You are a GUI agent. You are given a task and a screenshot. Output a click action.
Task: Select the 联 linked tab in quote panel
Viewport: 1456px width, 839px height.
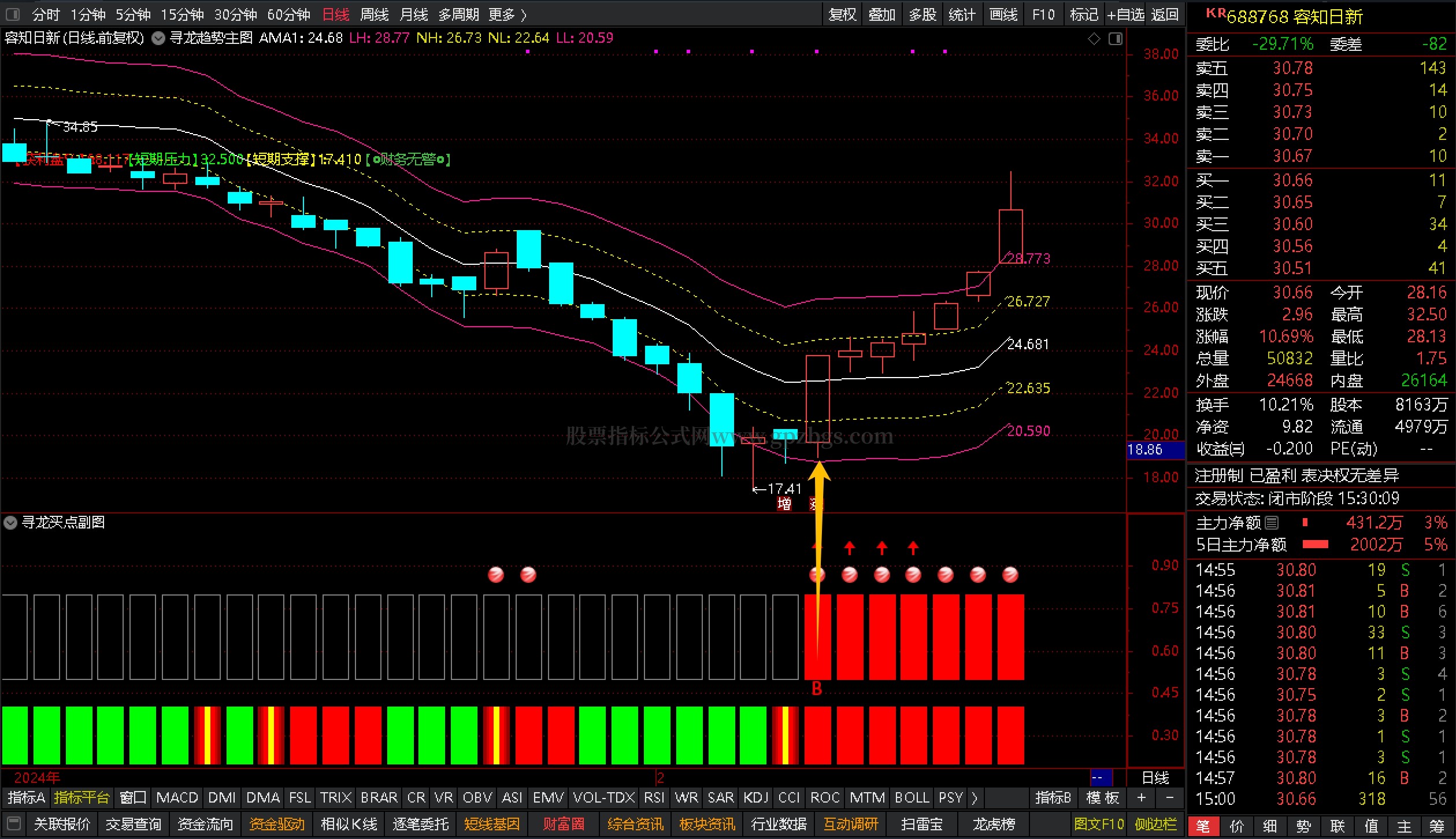click(1337, 826)
